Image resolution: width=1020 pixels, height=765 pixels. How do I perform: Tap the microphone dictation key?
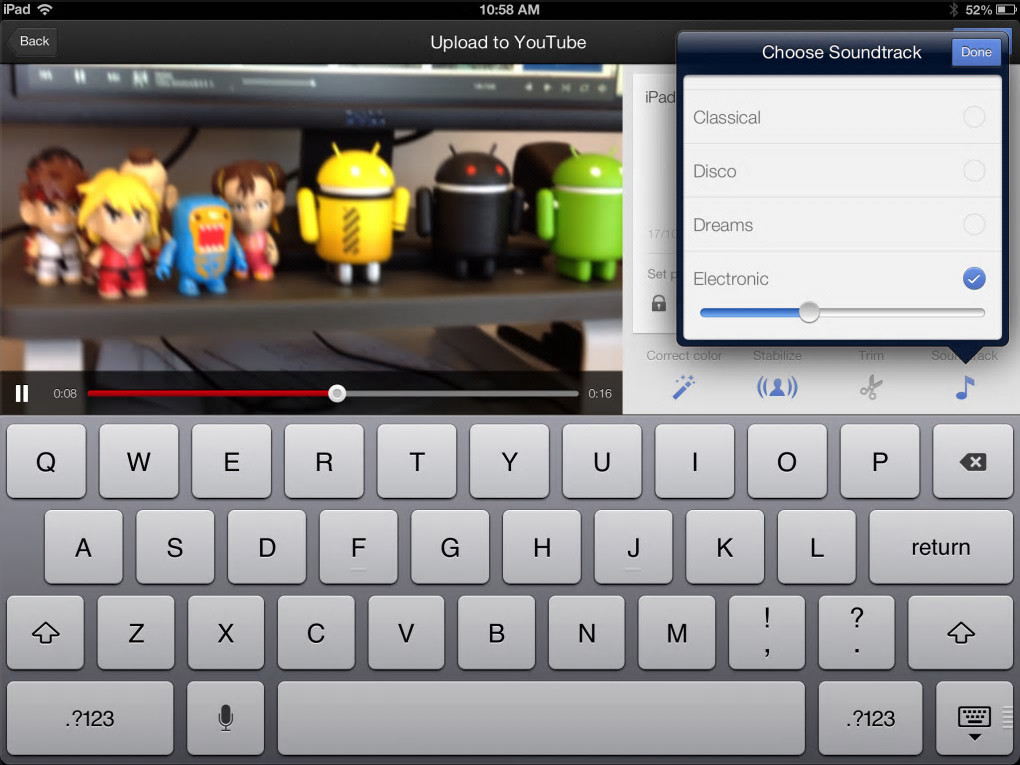225,718
